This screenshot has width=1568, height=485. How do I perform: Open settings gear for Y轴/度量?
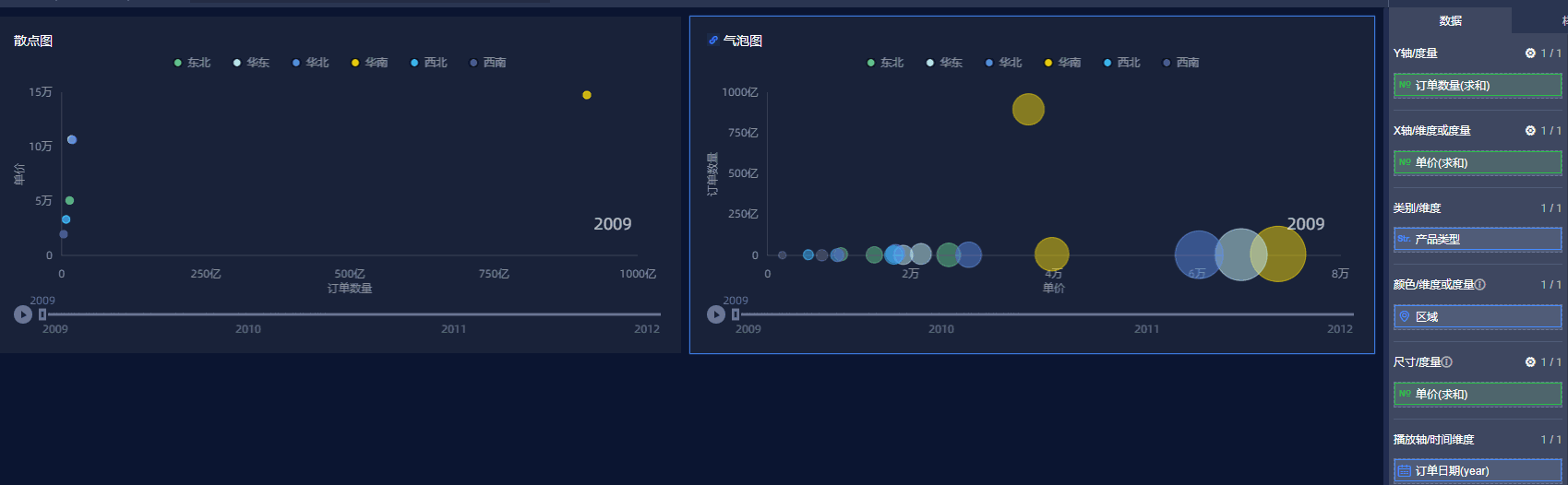point(1530,53)
